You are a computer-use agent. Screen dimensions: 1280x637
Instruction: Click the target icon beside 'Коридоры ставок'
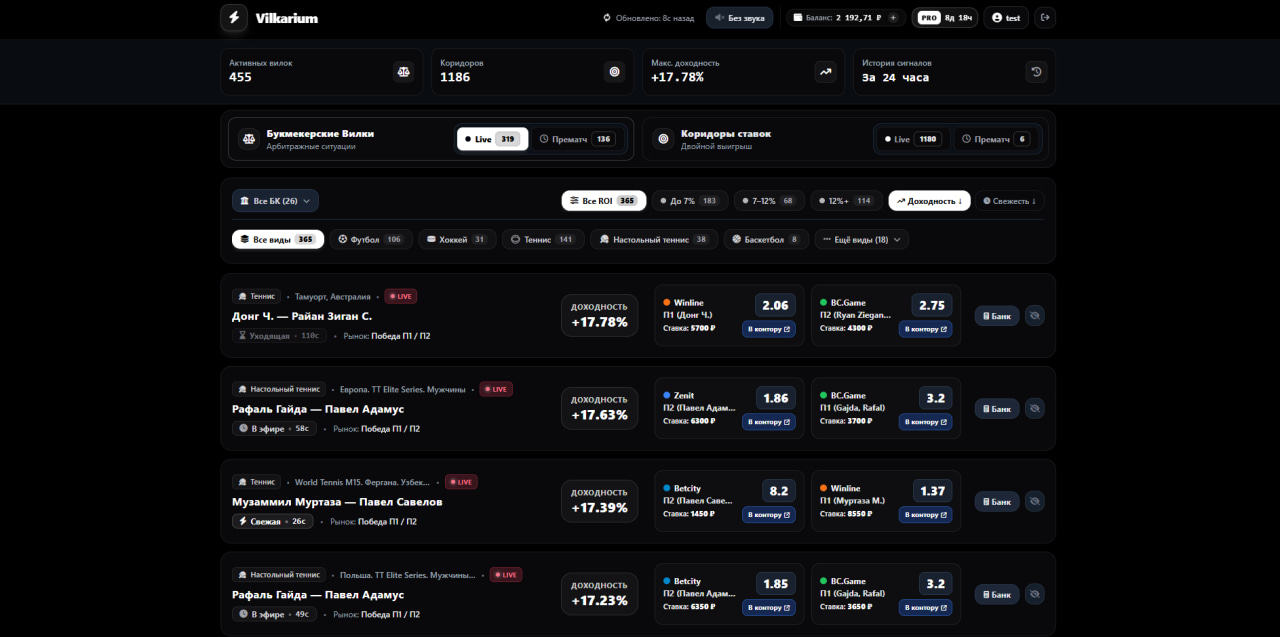click(662, 139)
